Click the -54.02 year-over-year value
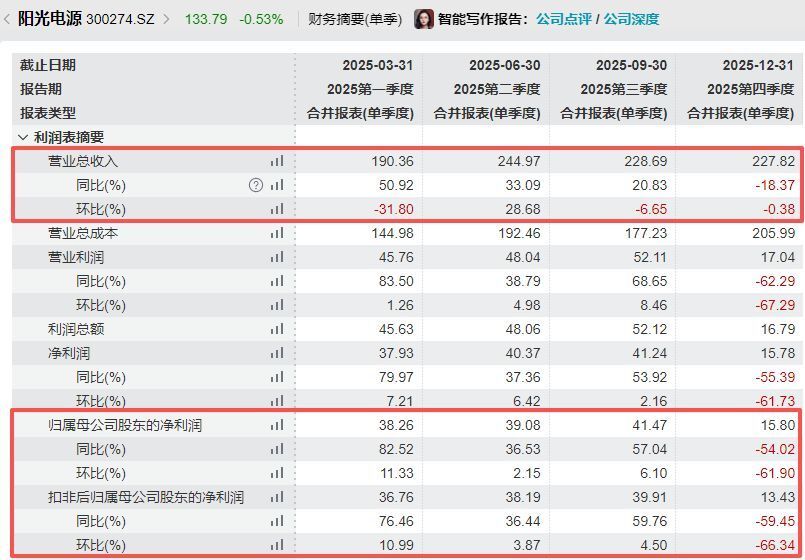This screenshot has height=560, width=805. pyautogui.click(x=775, y=449)
